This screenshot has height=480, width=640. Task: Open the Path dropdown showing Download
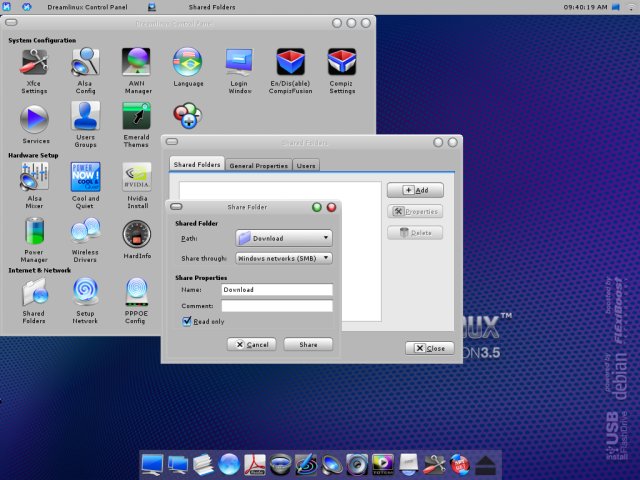click(x=284, y=238)
